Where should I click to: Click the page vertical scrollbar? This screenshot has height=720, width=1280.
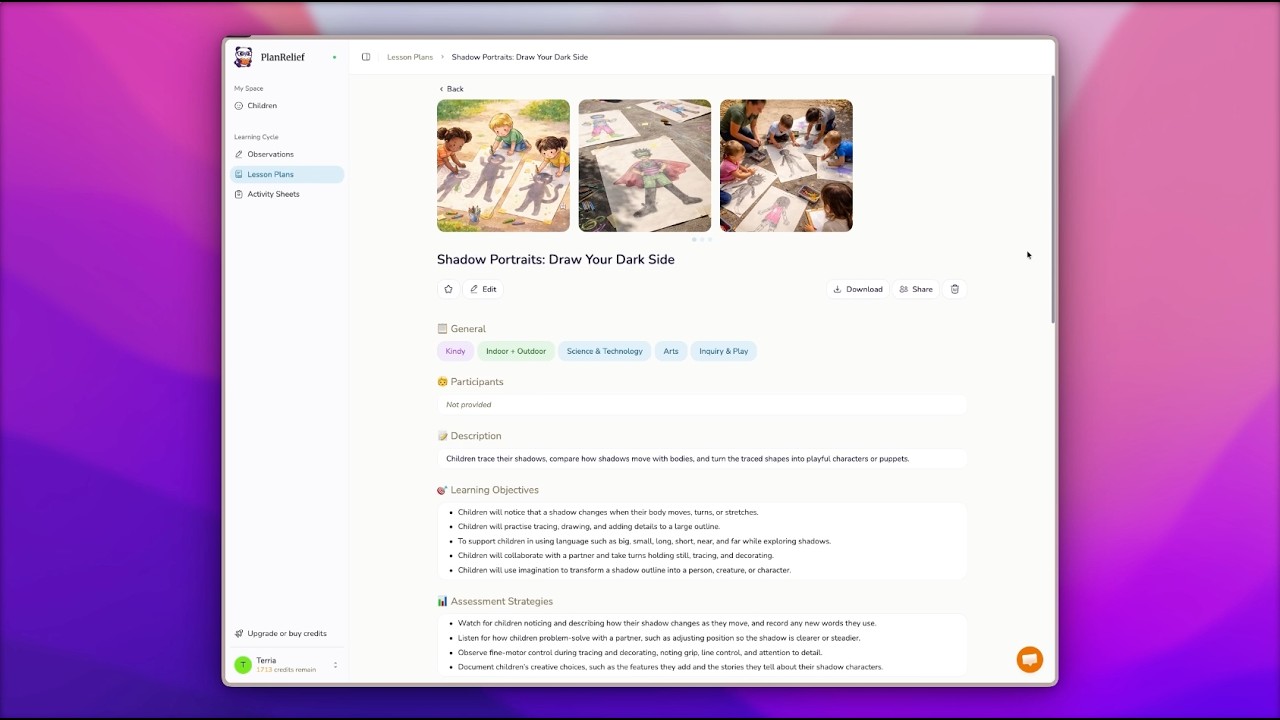(x=1052, y=199)
